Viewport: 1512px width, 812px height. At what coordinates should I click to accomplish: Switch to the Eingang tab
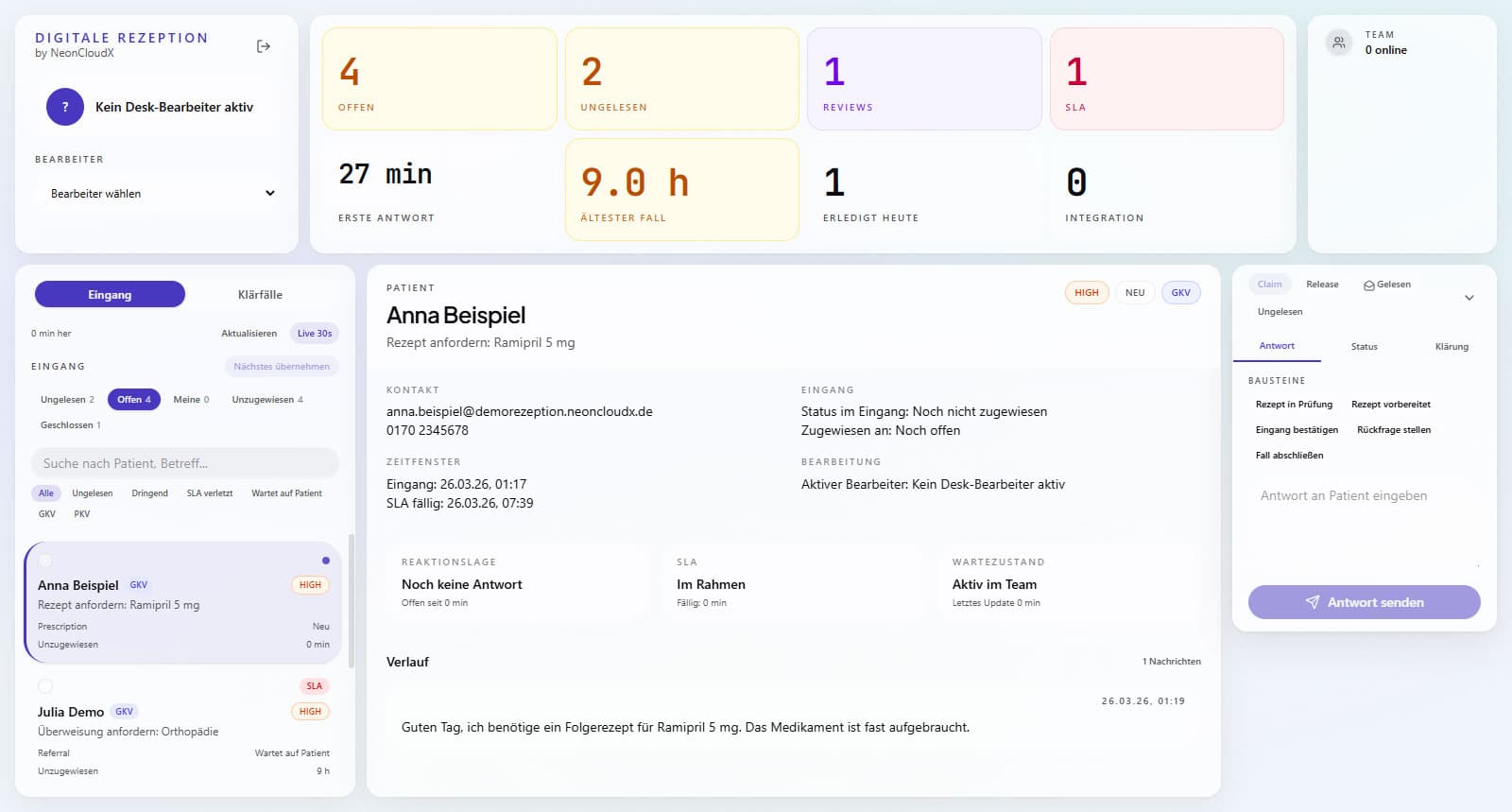110,294
